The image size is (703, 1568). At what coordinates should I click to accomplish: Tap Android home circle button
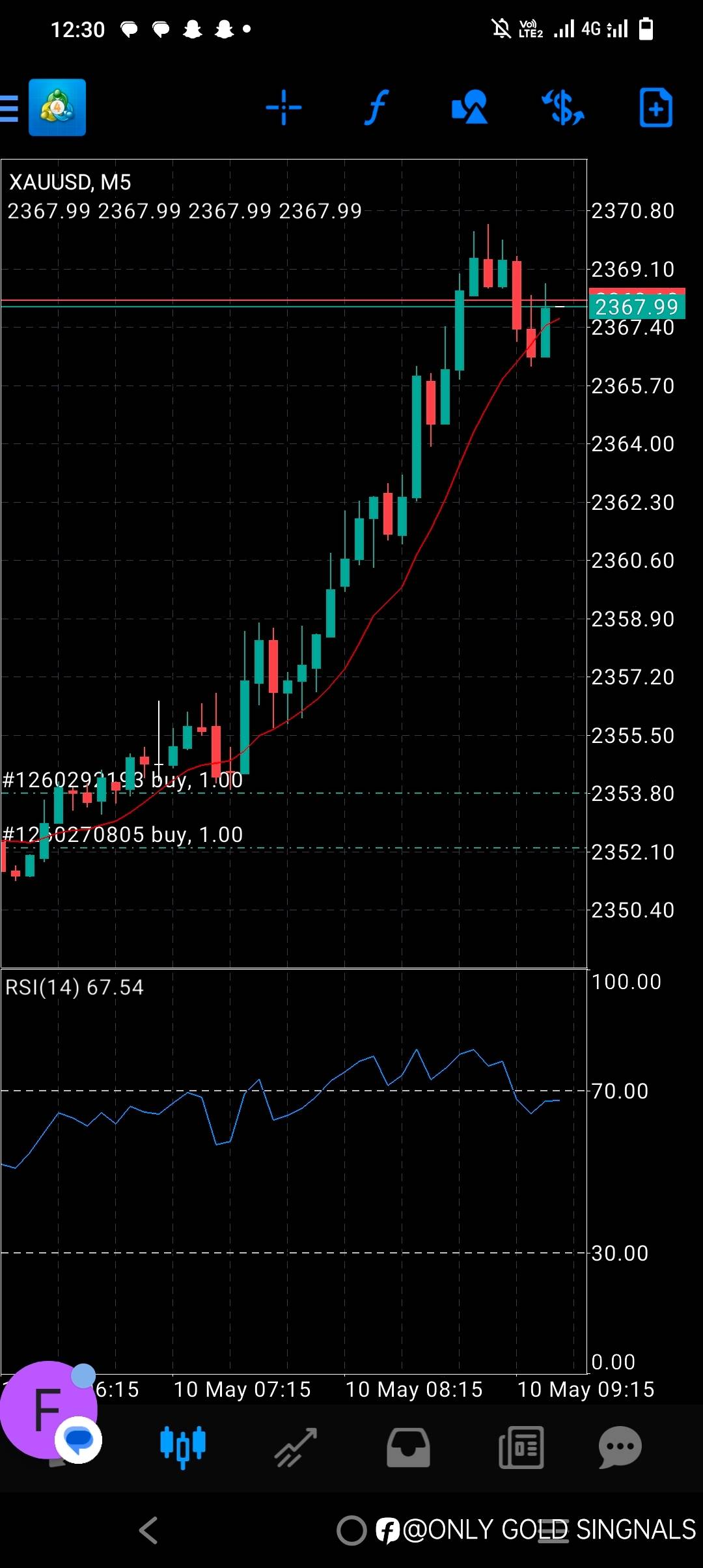(x=351, y=1530)
